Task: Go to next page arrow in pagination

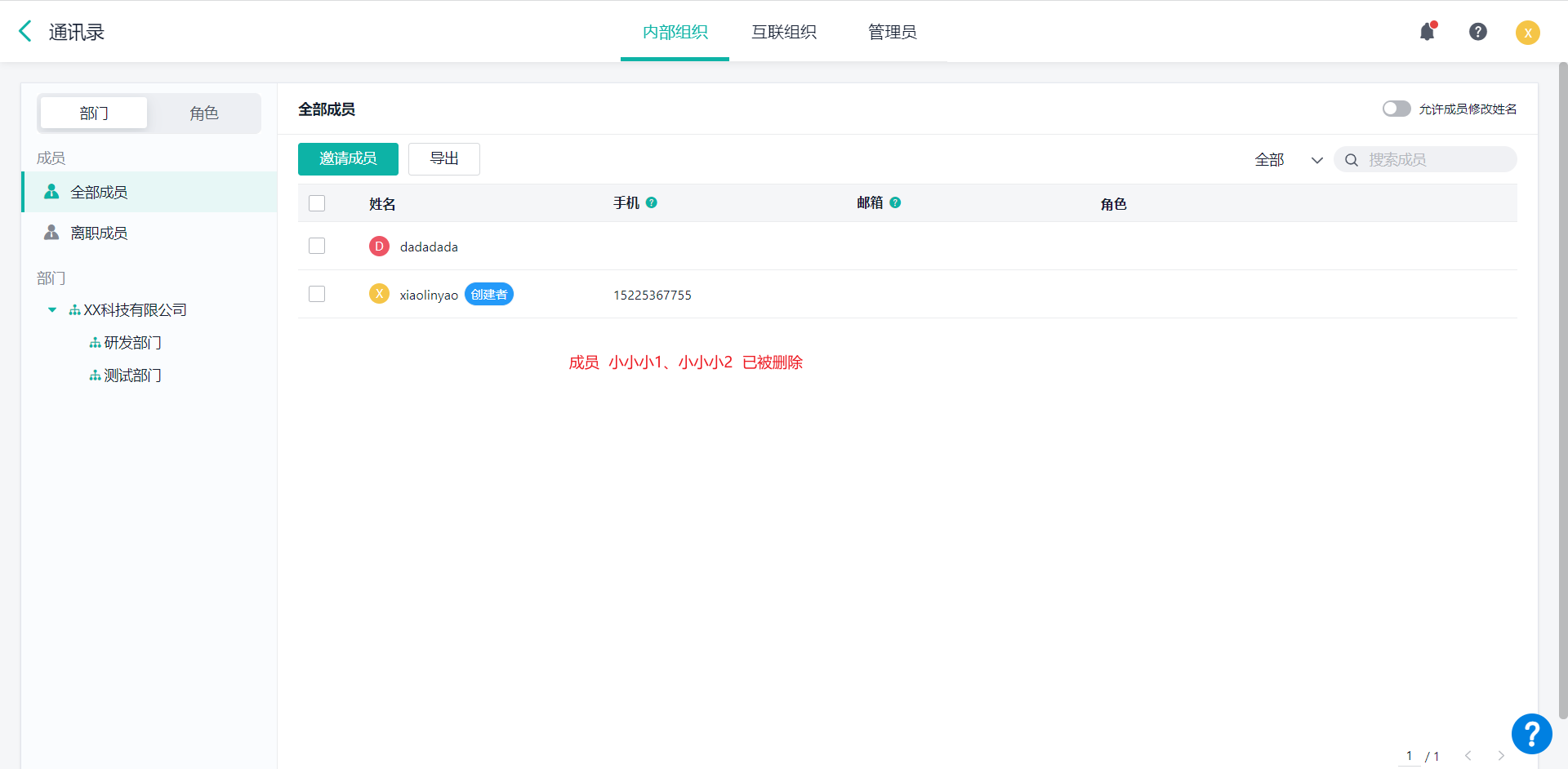Action: (1500, 756)
